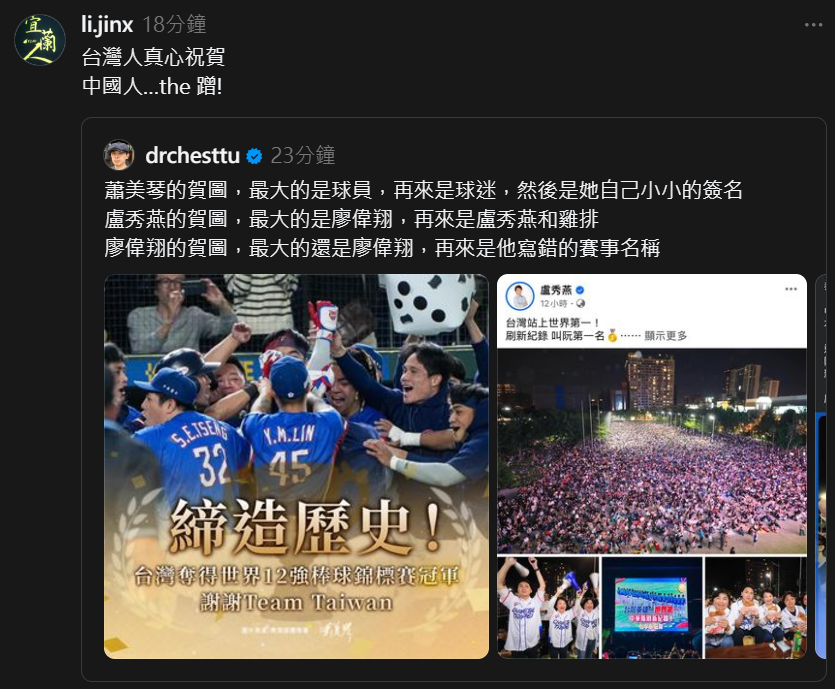Click the verified badge next to 盧秀燕

[580, 290]
